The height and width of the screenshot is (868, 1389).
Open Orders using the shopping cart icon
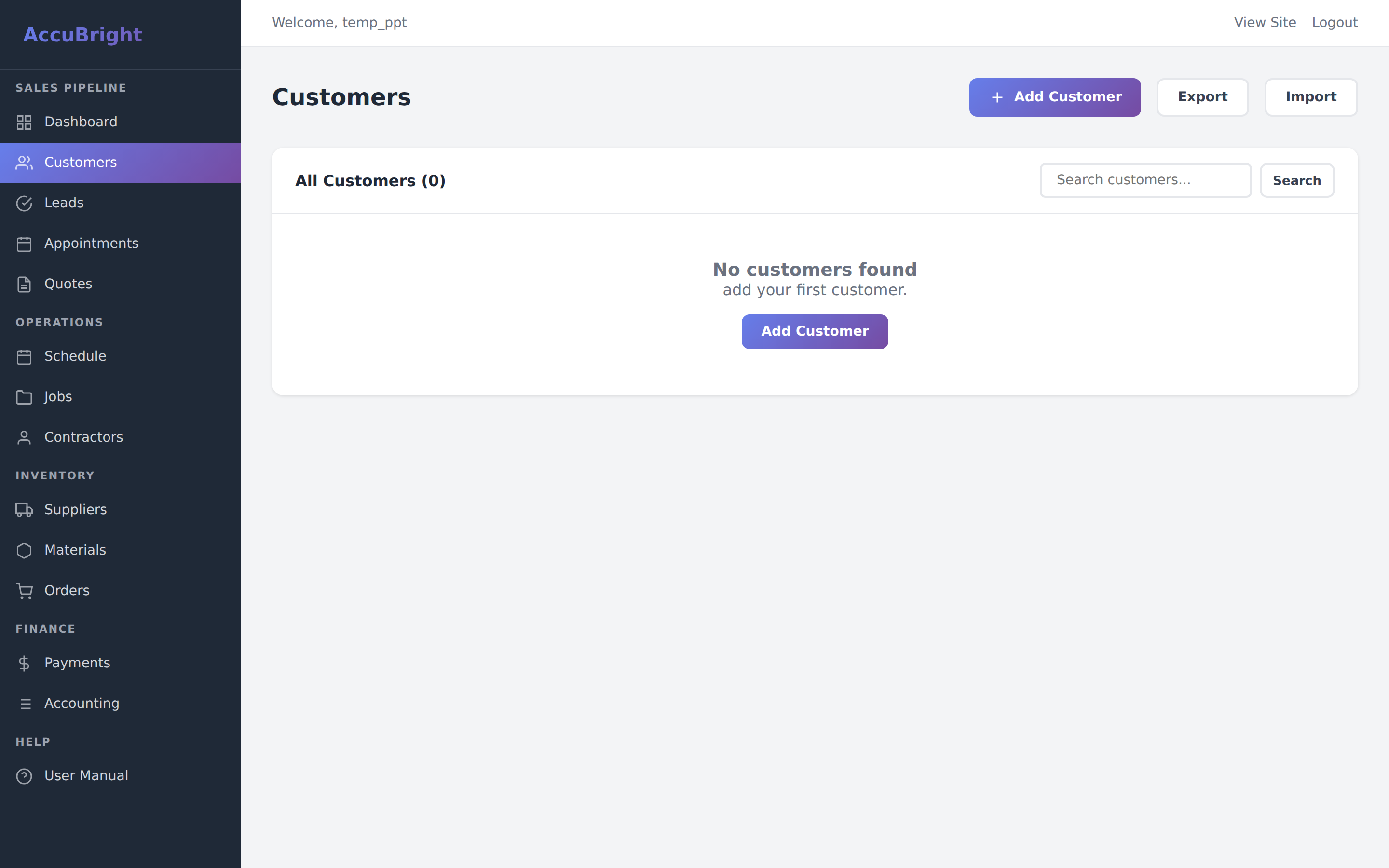coord(24,590)
